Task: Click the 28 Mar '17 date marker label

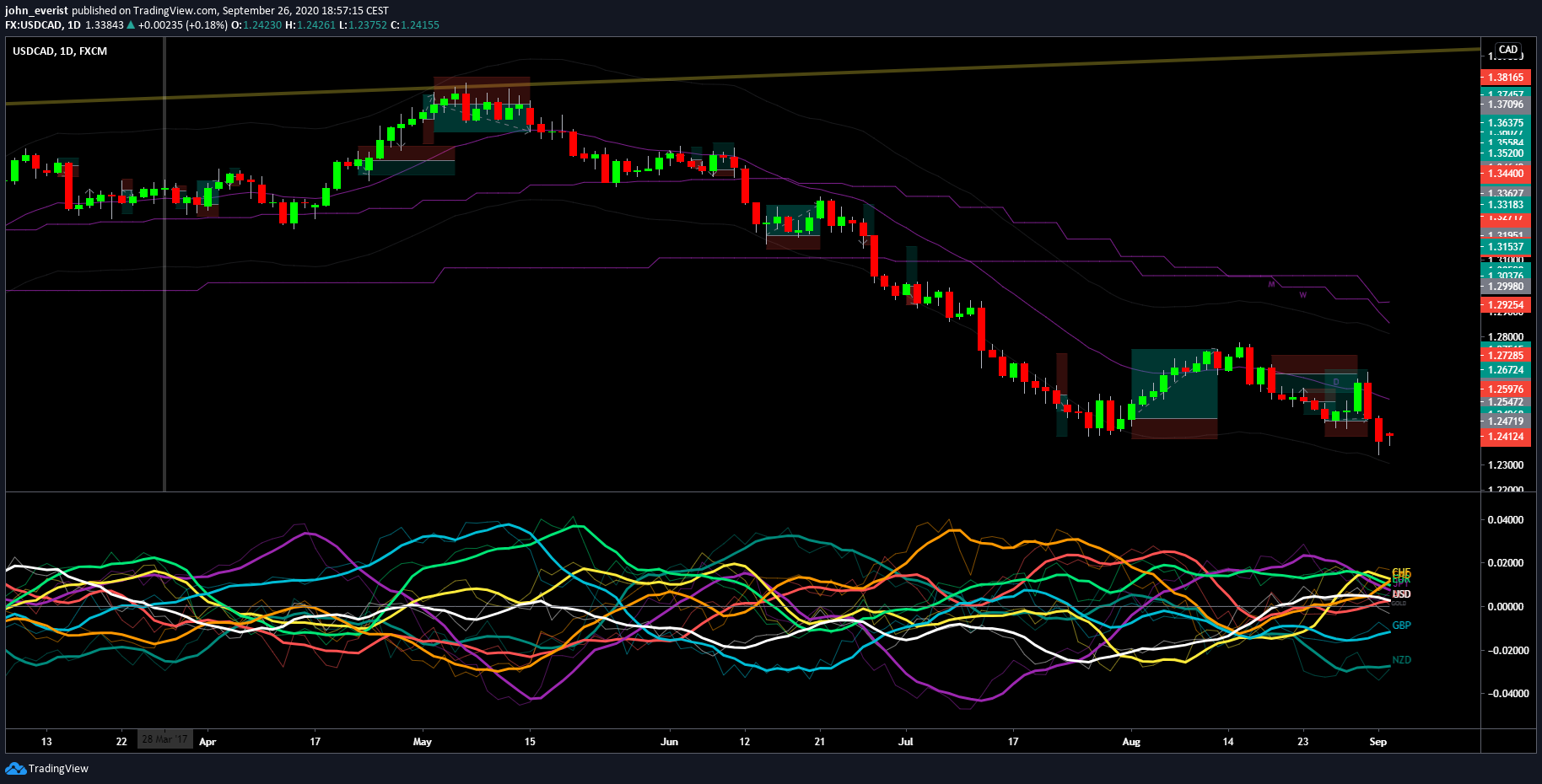Action: [x=165, y=740]
